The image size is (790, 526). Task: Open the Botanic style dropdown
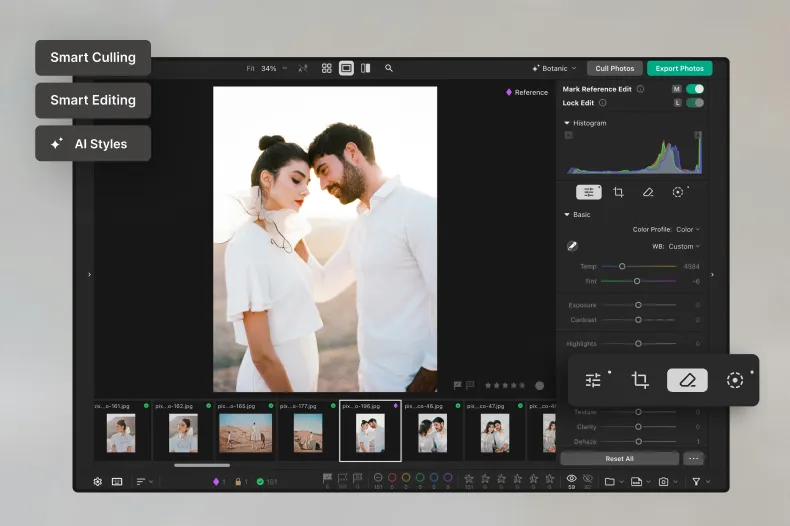click(x=554, y=68)
